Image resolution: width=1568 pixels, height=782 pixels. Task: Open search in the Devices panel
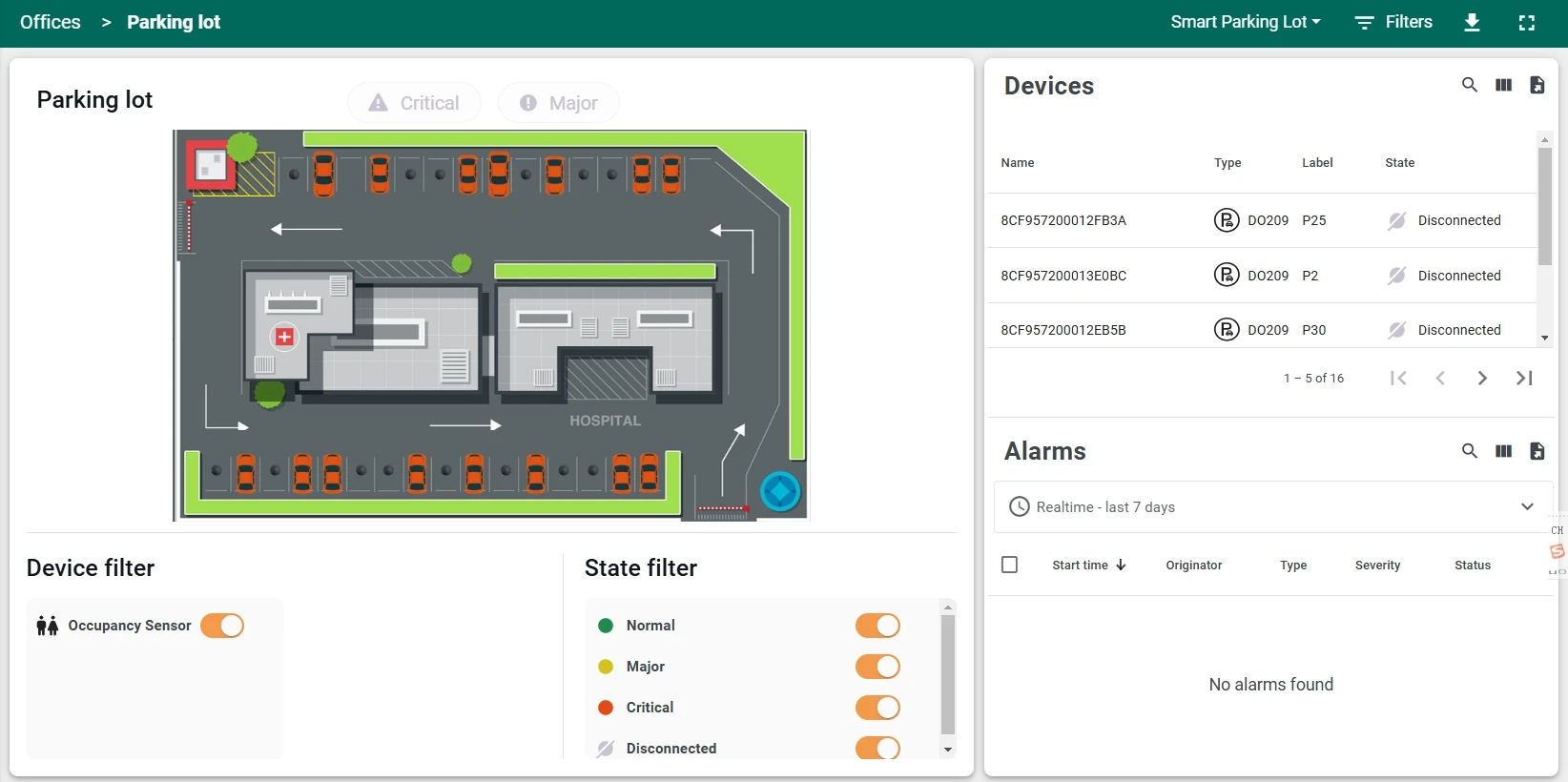point(1469,85)
